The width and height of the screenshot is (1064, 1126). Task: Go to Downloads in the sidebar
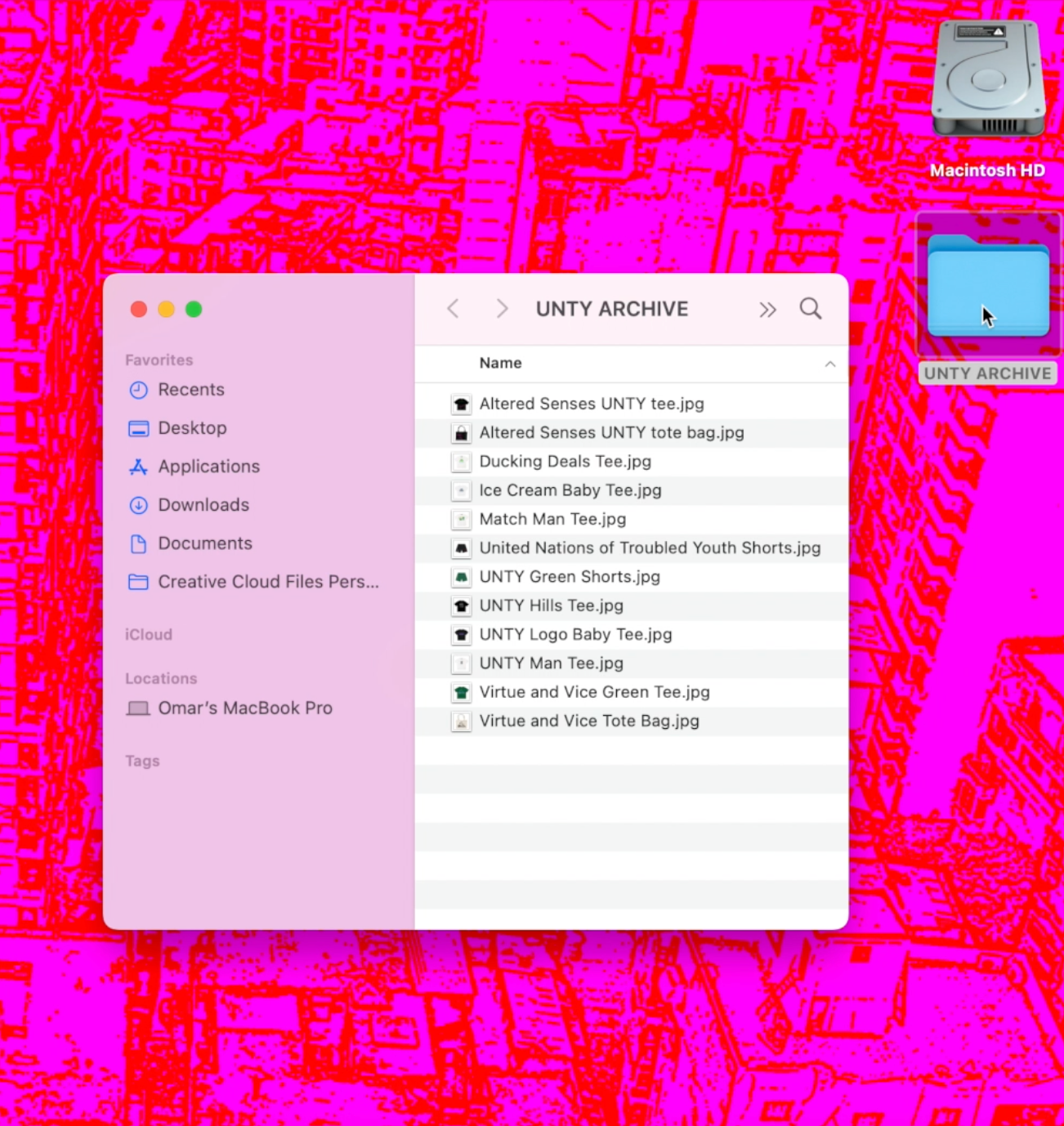point(203,505)
